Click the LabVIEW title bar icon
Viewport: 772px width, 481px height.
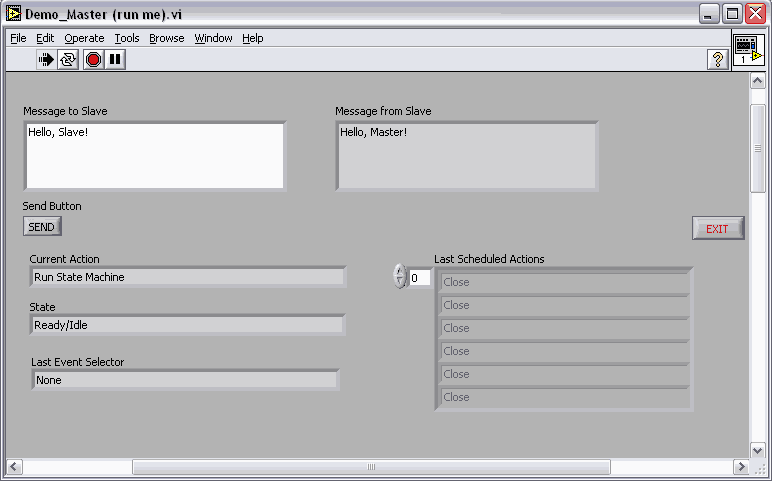pos(14,13)
